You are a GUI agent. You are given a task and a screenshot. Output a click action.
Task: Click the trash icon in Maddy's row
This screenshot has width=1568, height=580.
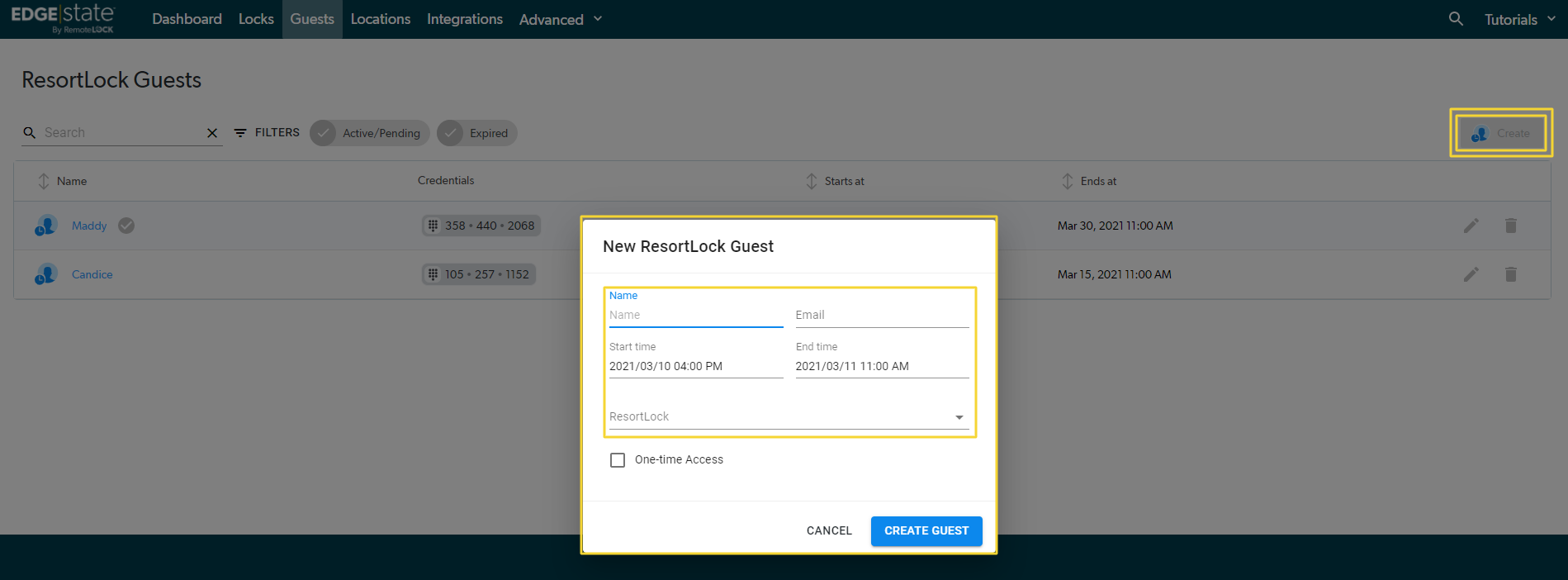[1510, 226]
